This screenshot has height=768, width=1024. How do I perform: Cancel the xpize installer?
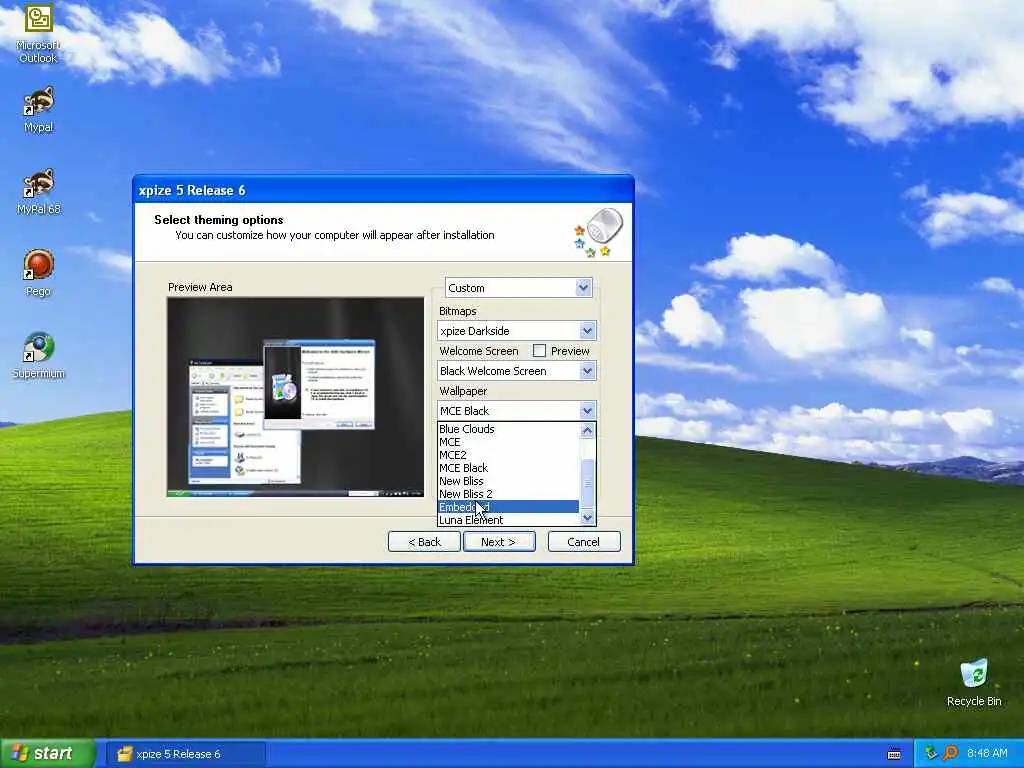[584, 541]
